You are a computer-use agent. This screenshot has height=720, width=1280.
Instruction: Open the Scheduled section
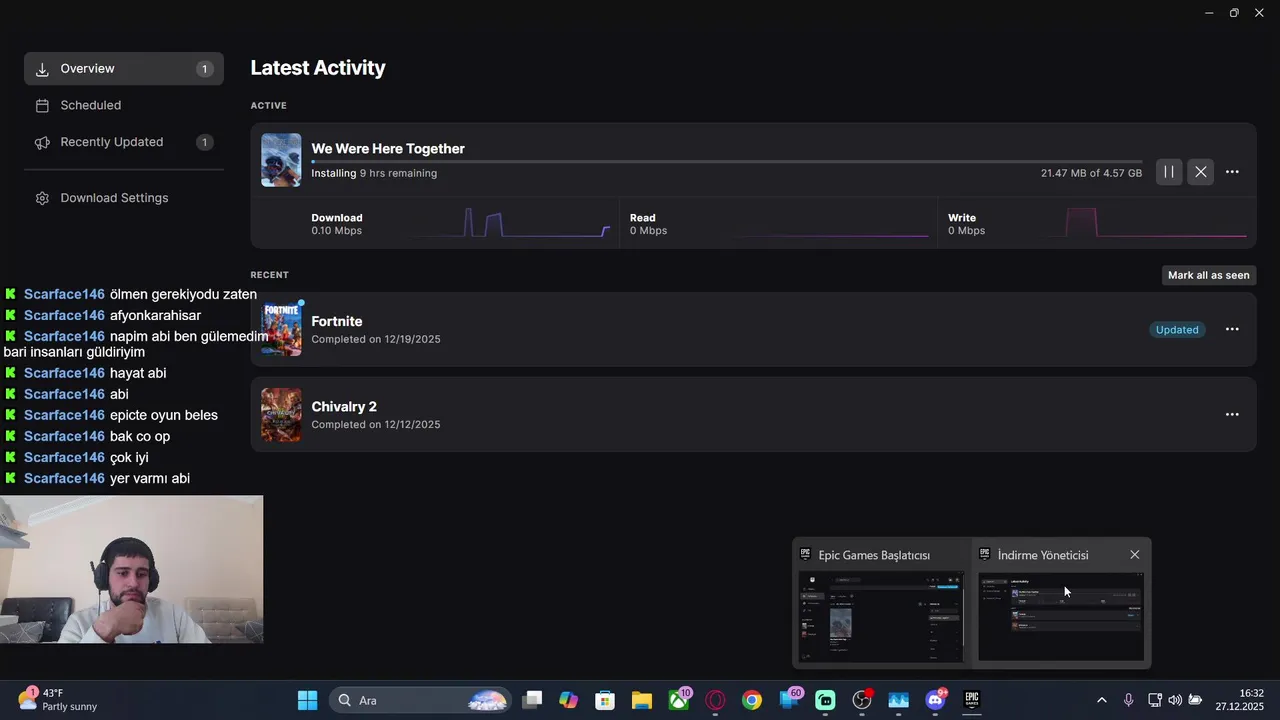coord(124,105)
